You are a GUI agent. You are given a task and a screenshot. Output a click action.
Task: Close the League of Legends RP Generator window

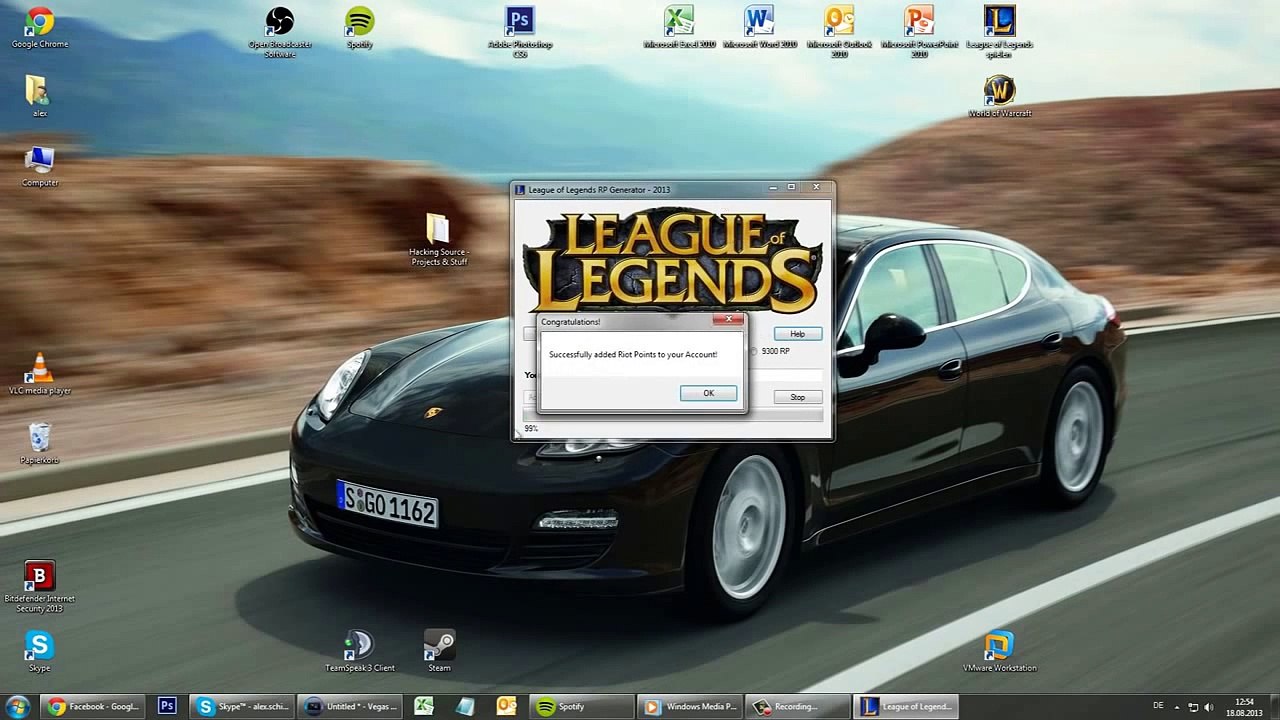[815, 188]
